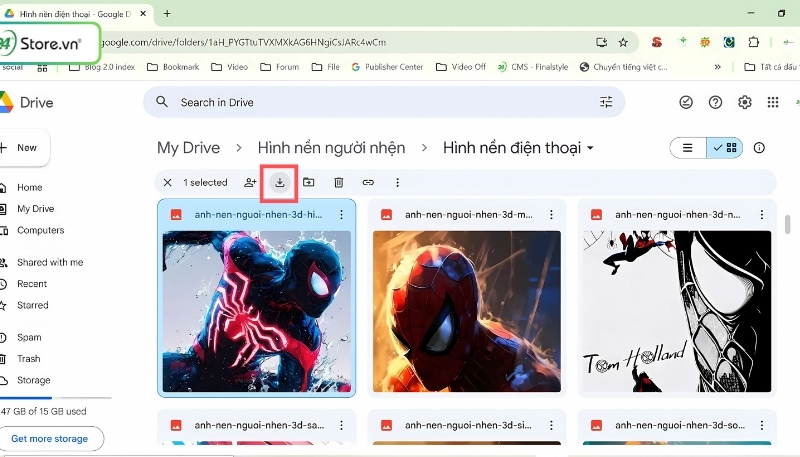
Task: Click the Get more storage button
Action: [x=49, y=438]
